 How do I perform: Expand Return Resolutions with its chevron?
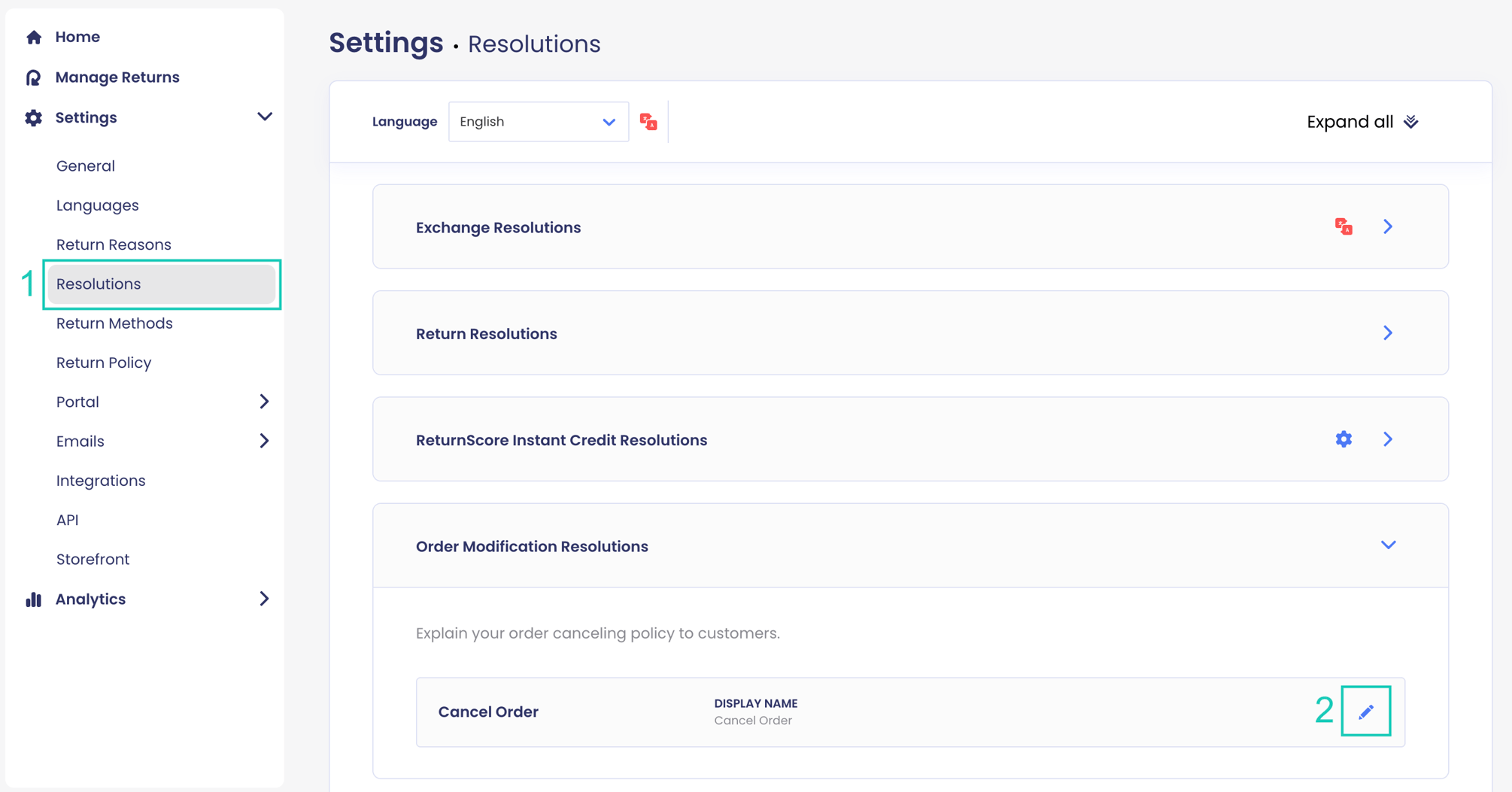click(x=1388, y=332)
